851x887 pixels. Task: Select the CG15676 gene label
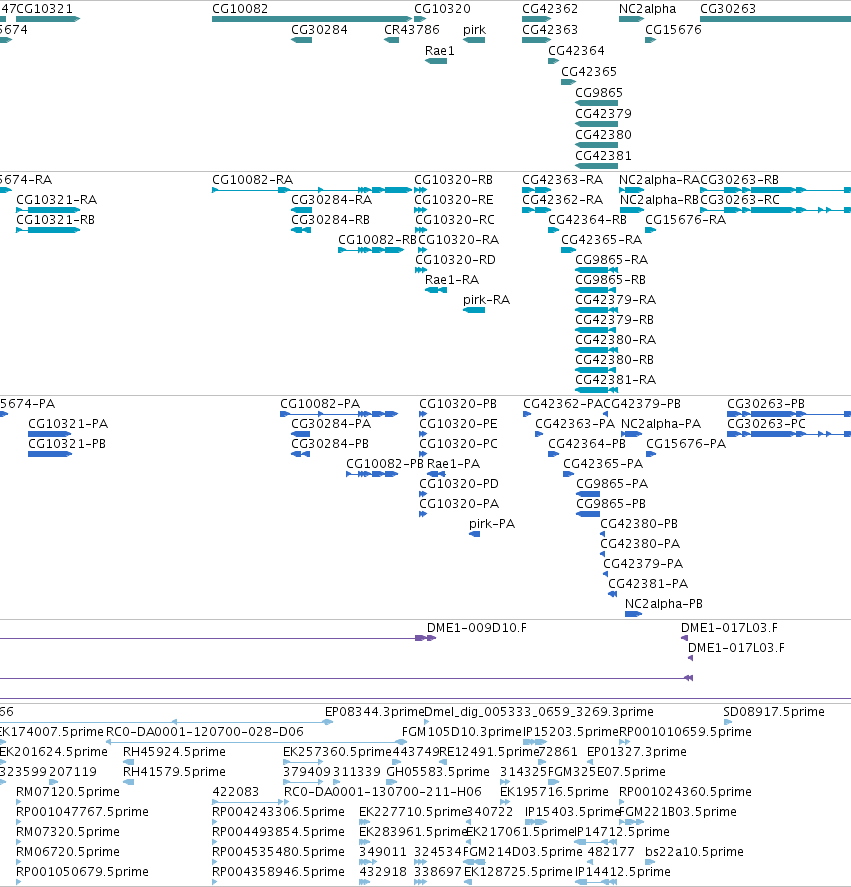(673, 29)
